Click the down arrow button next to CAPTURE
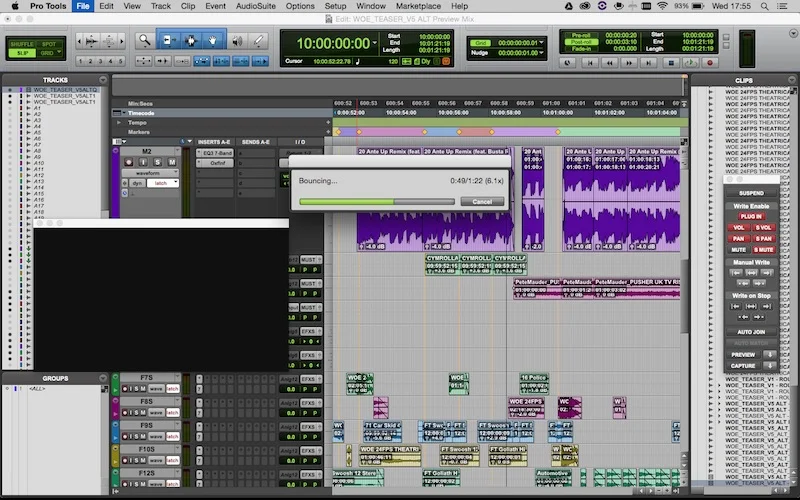This screenshot has height=500, width=800. pos(769,366)
